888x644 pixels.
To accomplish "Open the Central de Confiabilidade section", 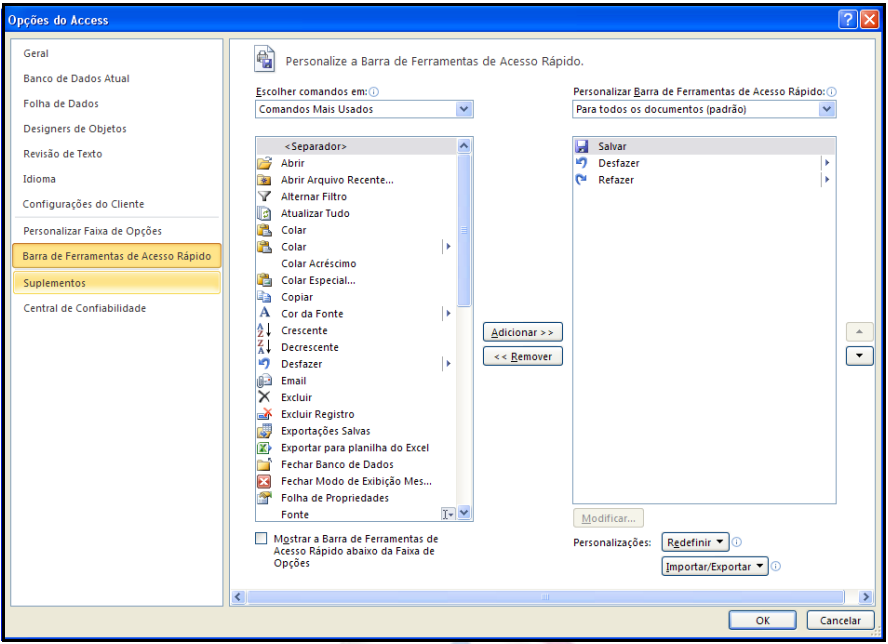I will (85, 308).
